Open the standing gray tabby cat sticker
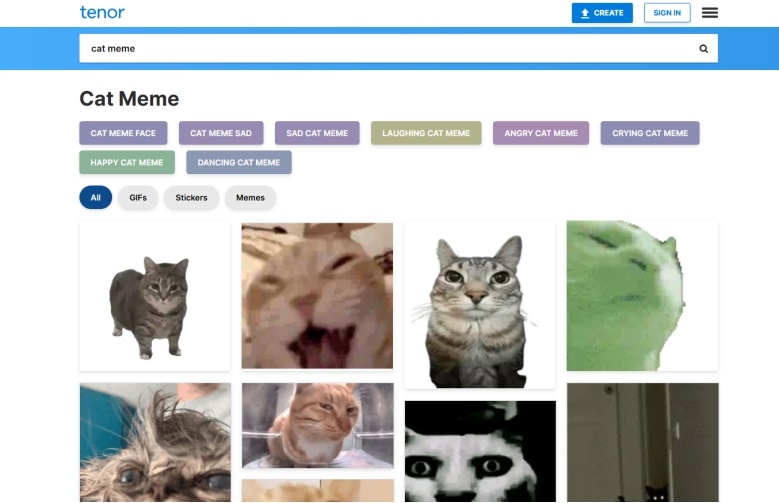779x503 pixels. [x=155, y=296]
